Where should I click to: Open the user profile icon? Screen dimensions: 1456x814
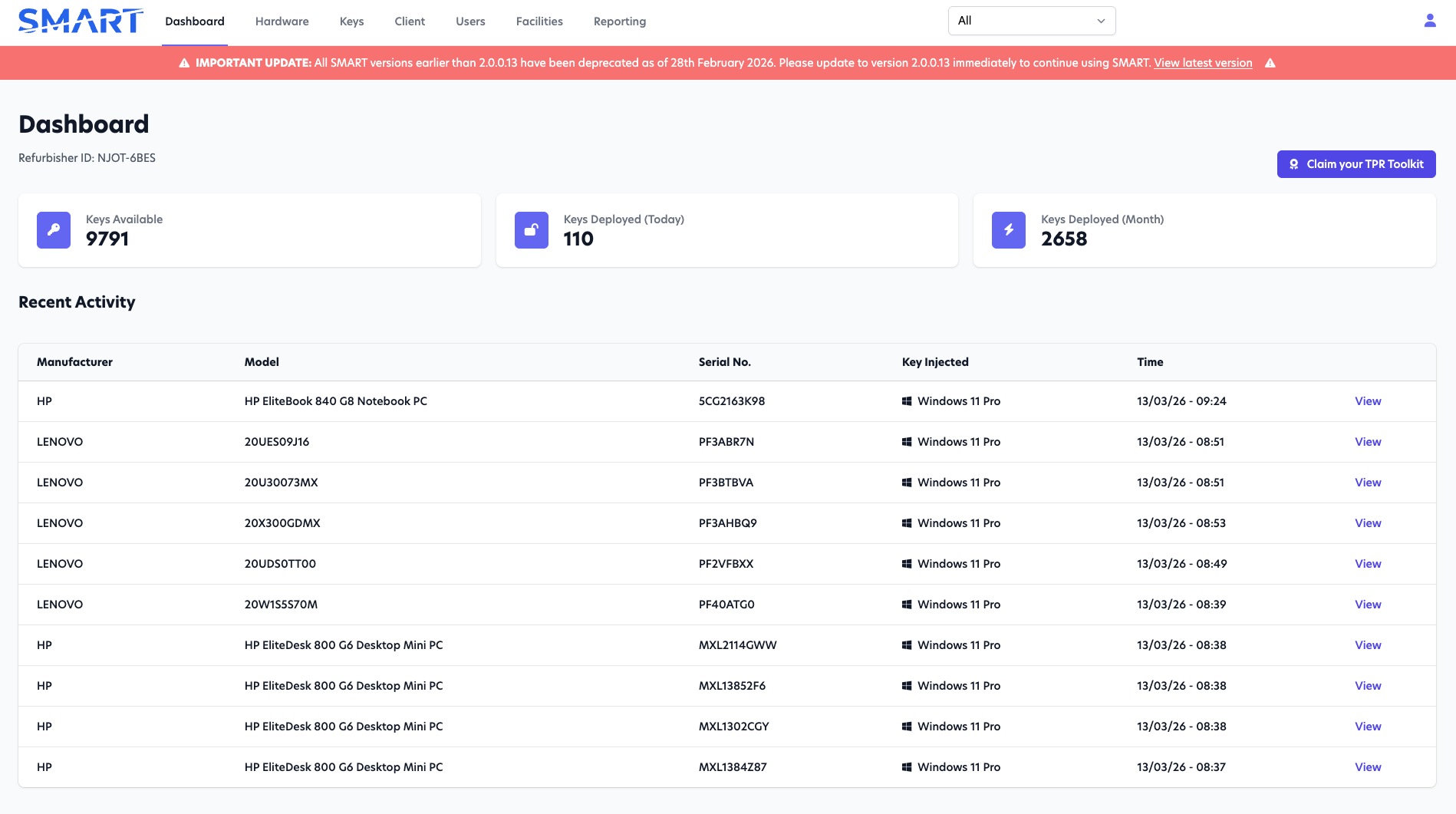[x=1429, y=20]
